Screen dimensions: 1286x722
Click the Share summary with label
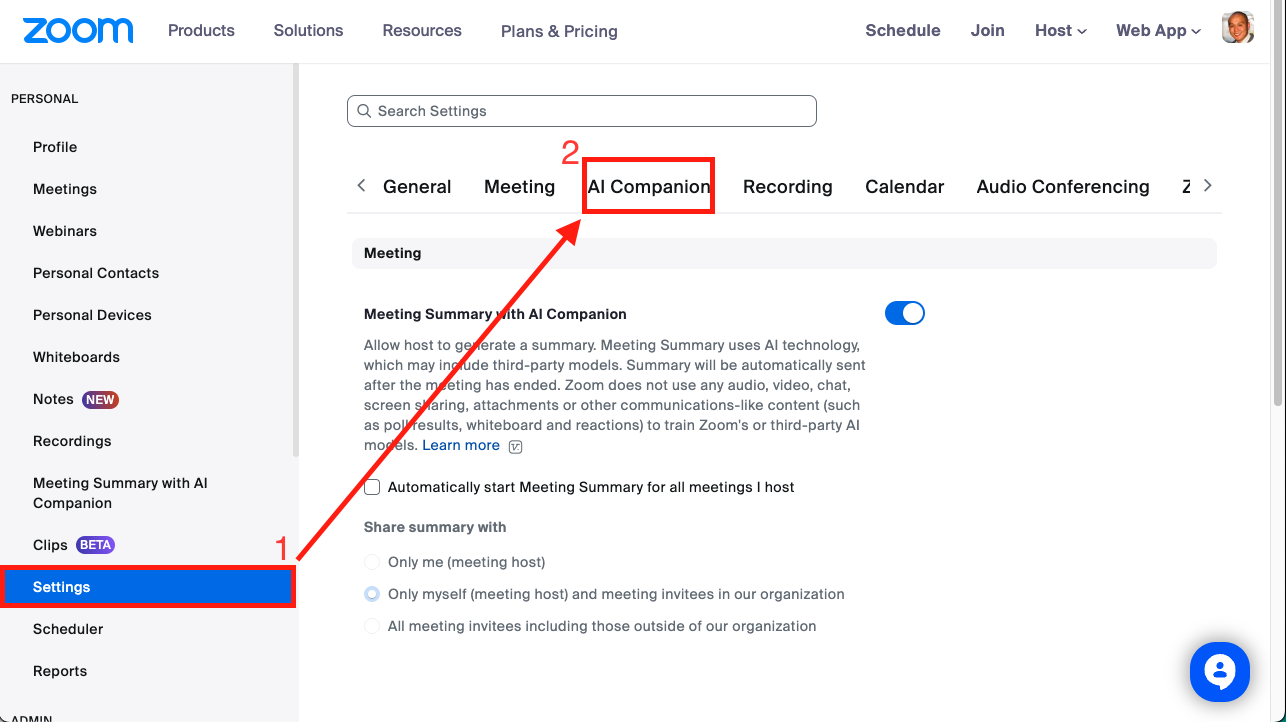click(x=435, y=527)
